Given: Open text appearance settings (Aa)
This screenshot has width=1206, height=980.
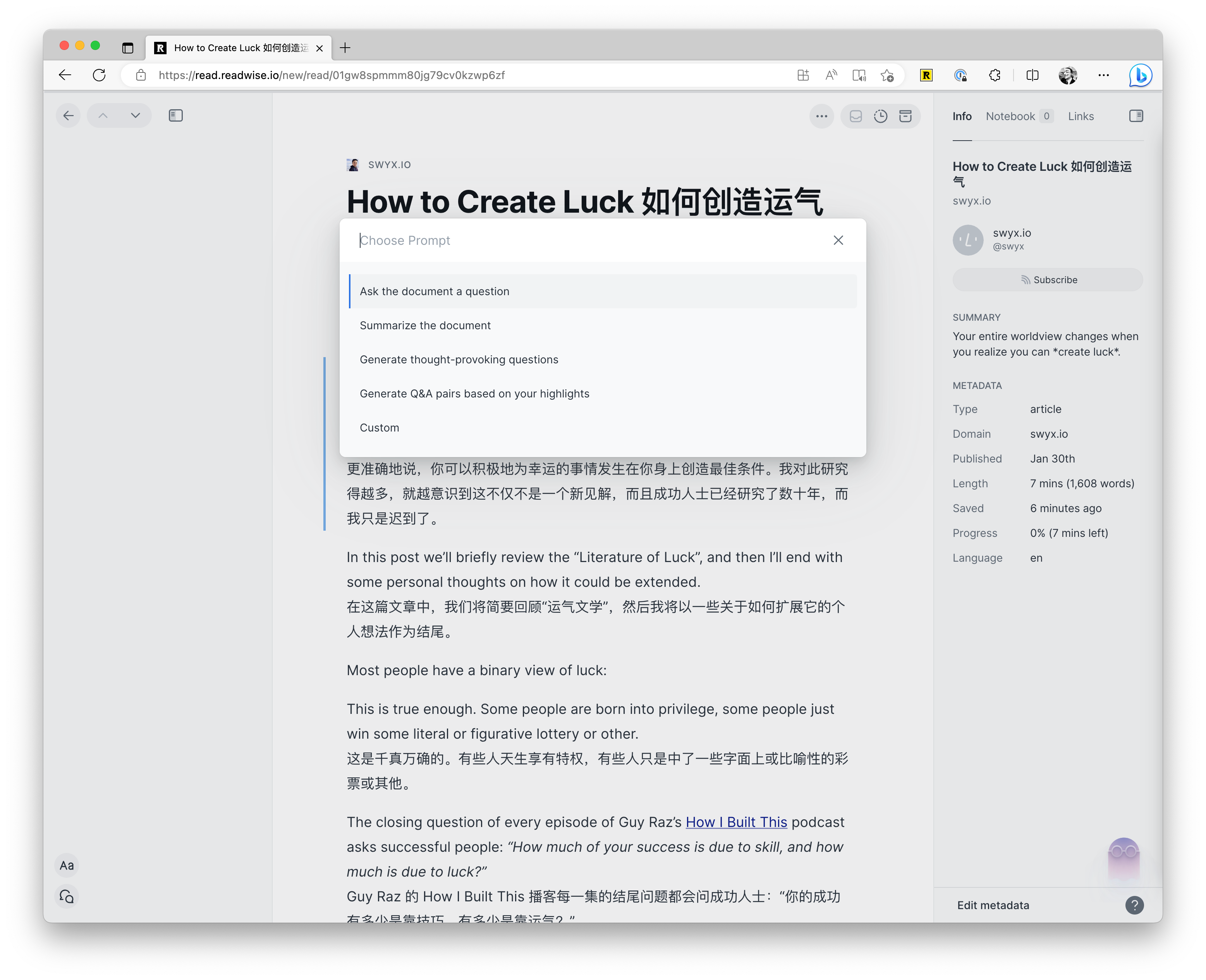Looking at the screenshot, I should pyautogui.click(x=67, y=865).
